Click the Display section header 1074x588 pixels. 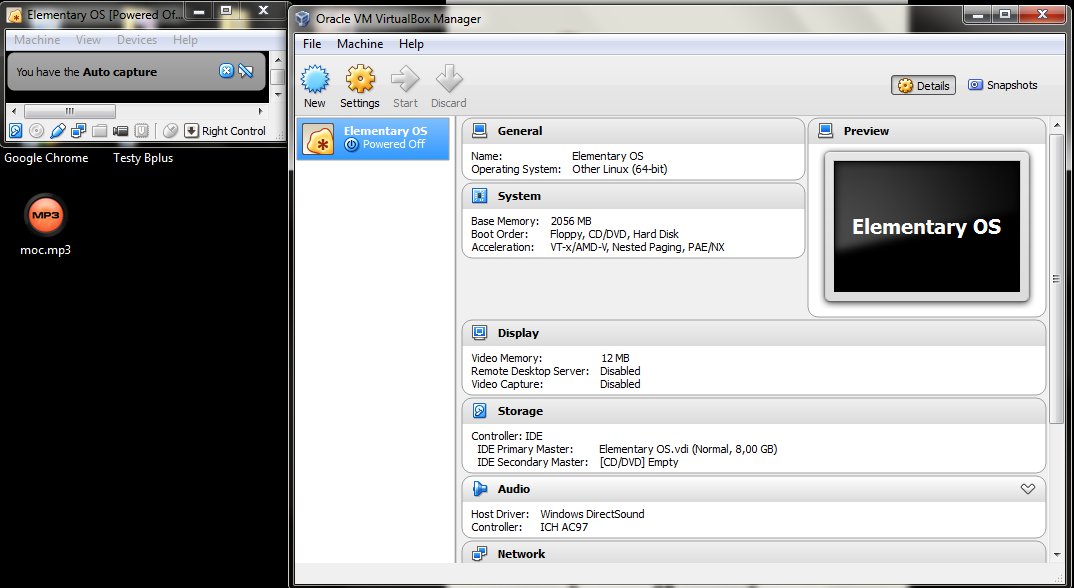(x=753, y=333)
